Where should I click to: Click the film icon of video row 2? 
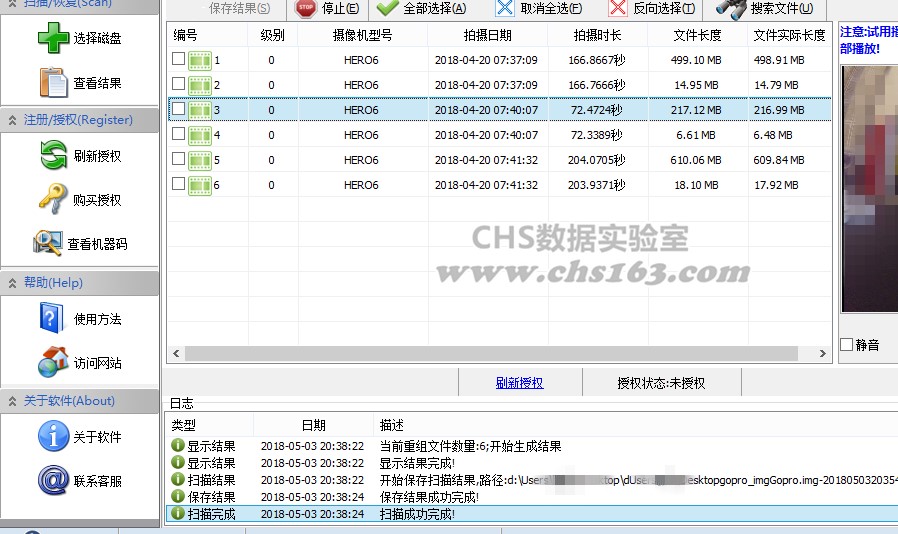click(200, 85)
